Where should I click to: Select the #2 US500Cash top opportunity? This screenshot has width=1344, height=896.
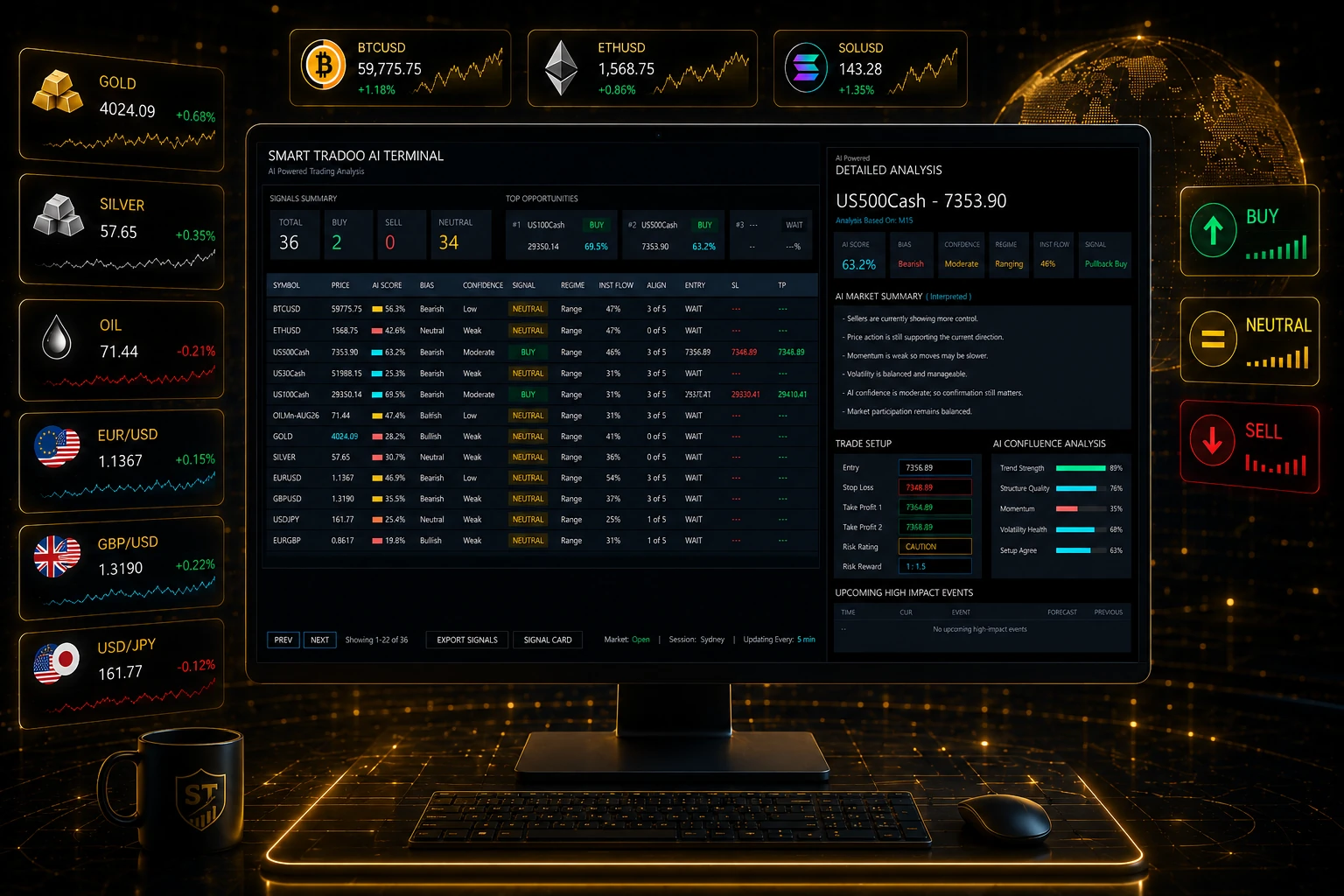pos(672,234)
